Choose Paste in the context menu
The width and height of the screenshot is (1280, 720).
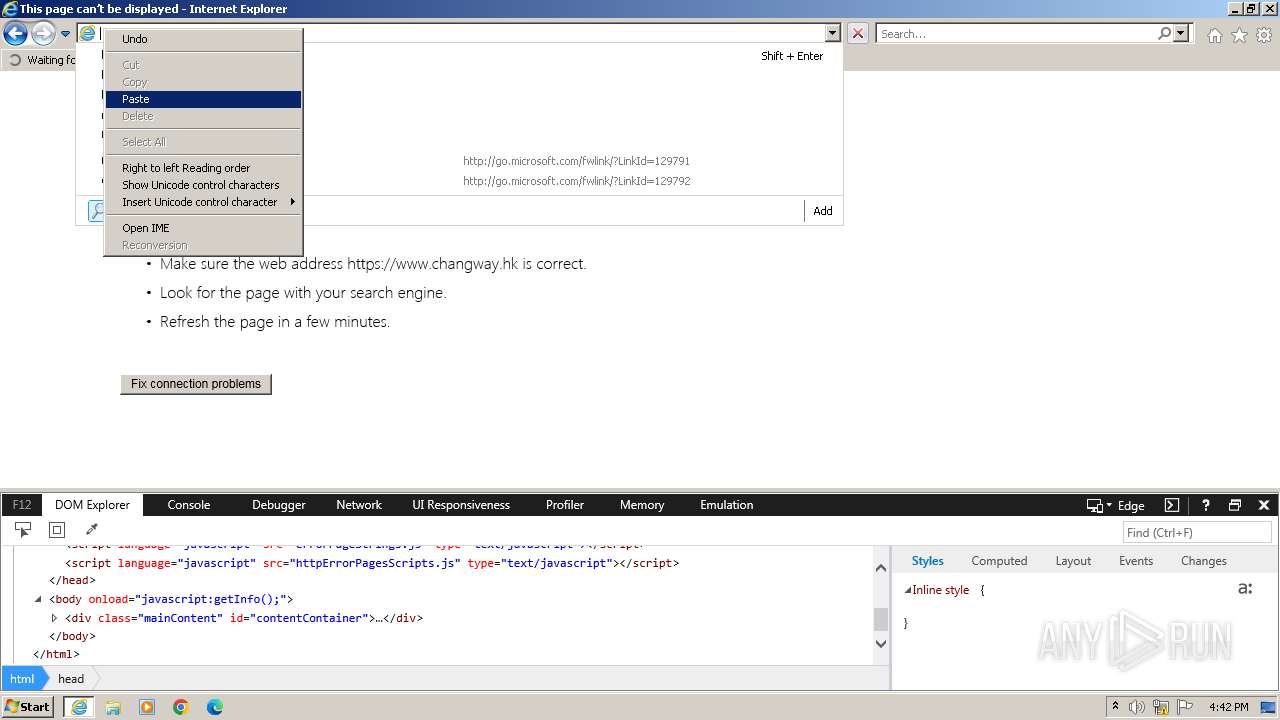203,99
